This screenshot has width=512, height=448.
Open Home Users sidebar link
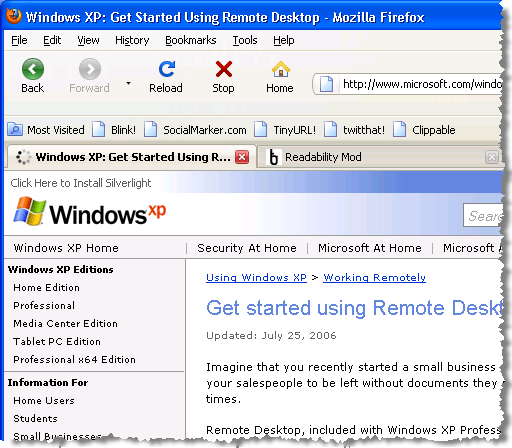[44, 401]
